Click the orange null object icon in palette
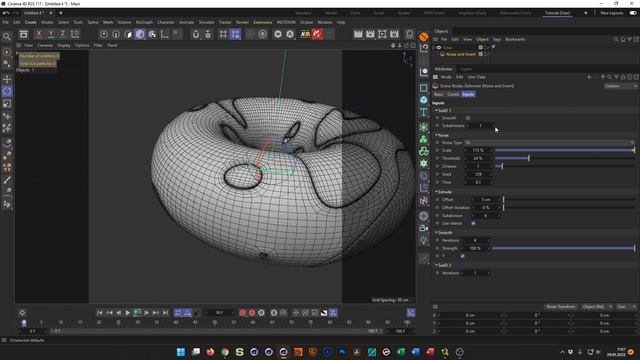Image resolution: width=640 pixels, height=360 pixels. tap(424, 37)
